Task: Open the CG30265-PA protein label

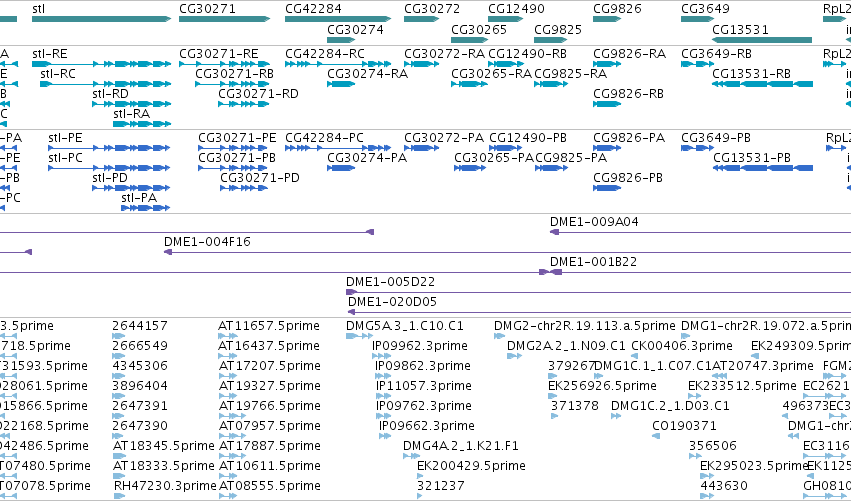Action: tap(494, 158)
